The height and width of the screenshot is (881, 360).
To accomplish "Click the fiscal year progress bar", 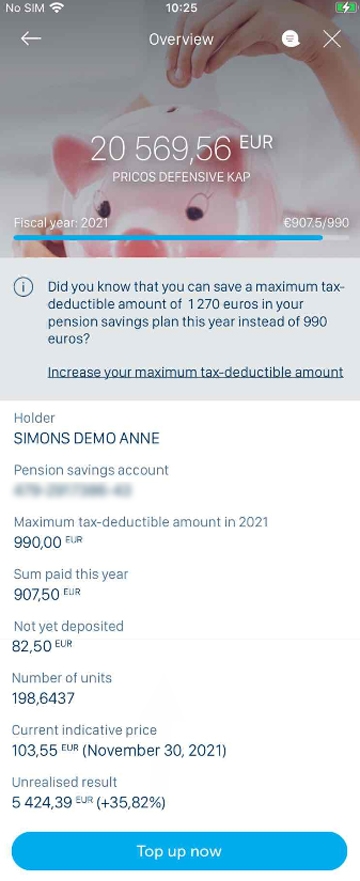I will tap(181, 238).
